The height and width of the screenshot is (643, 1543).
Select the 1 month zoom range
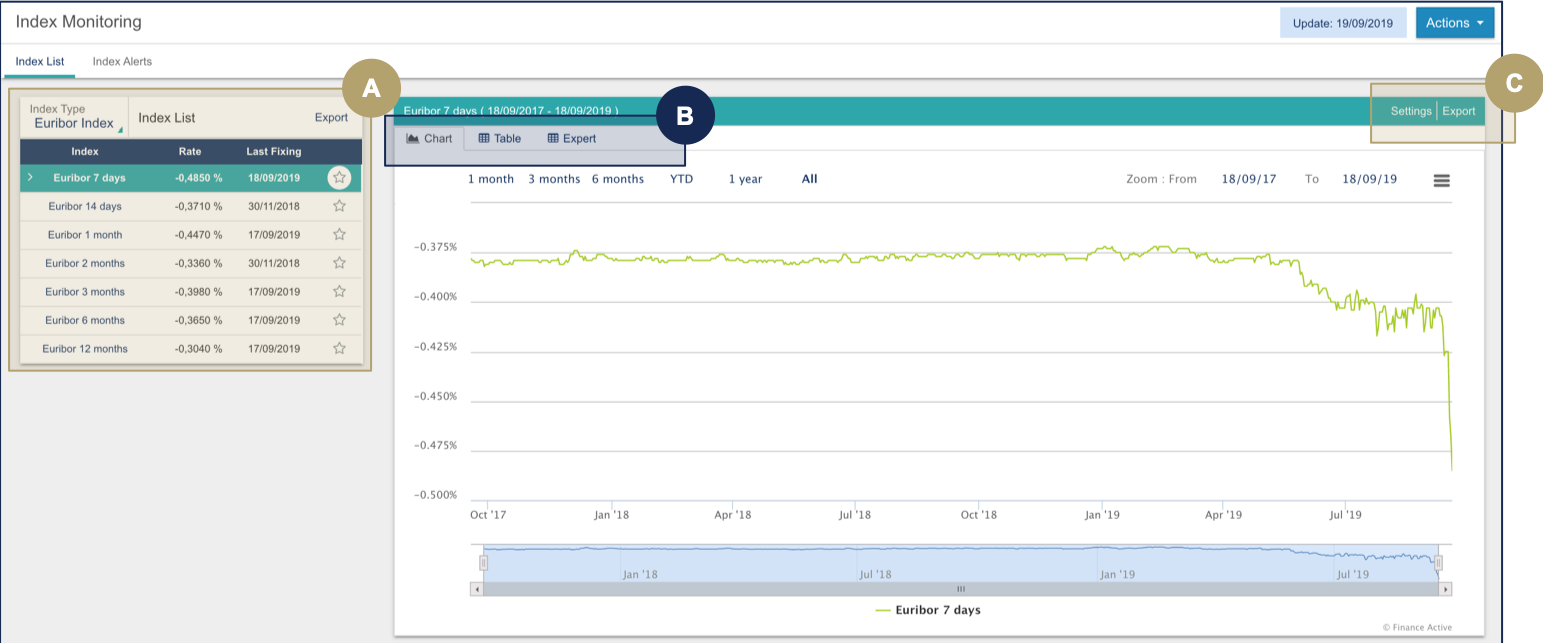[x=491, y=178]
